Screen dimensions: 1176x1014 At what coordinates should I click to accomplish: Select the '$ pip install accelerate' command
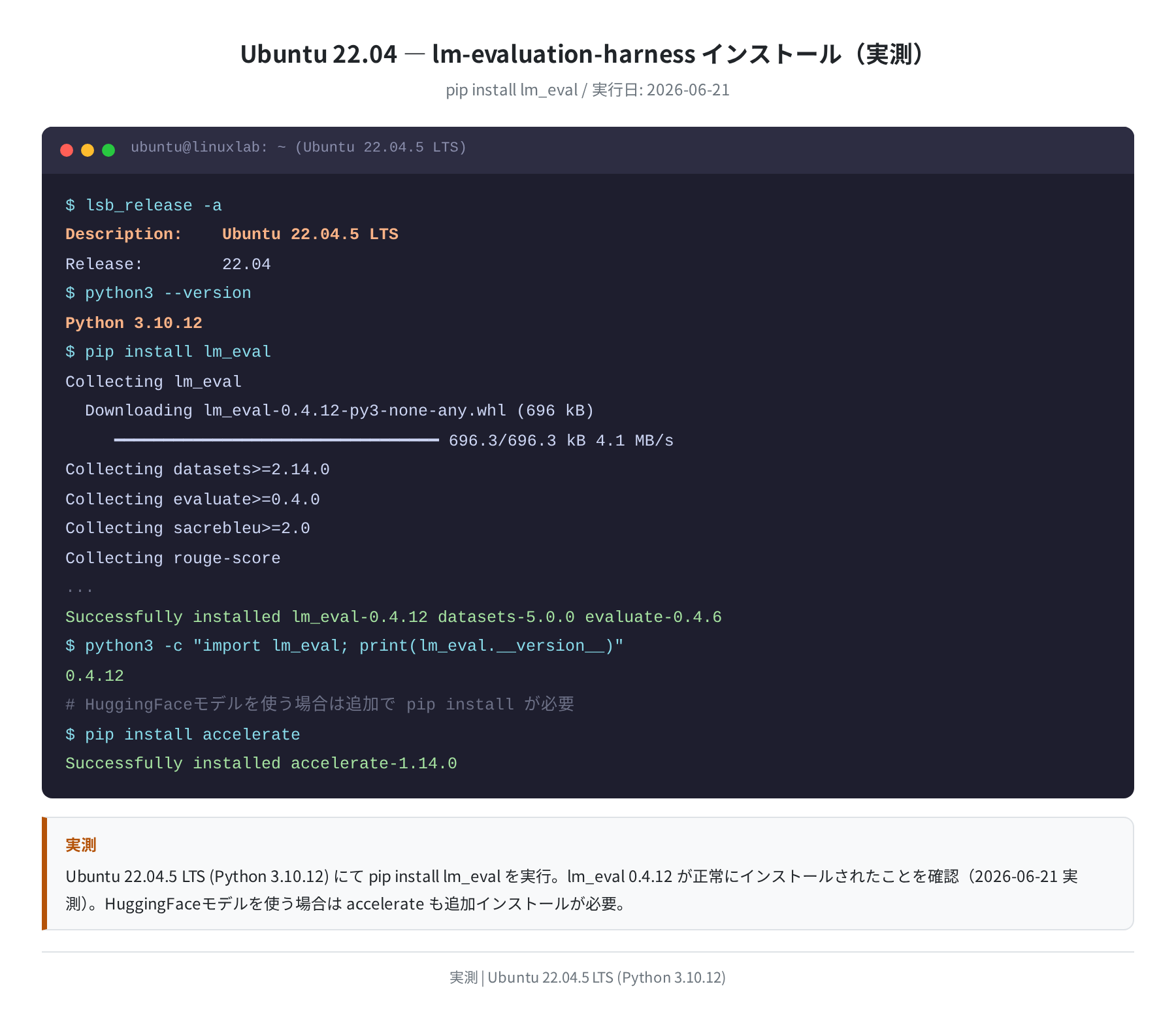click(x=183, y=734)
